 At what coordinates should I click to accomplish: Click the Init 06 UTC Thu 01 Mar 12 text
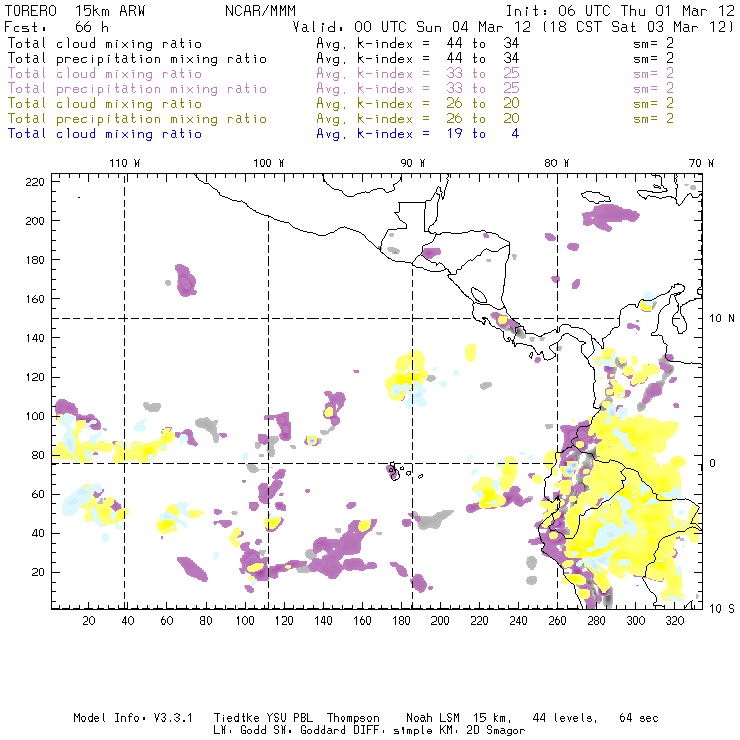click(620, 9)
